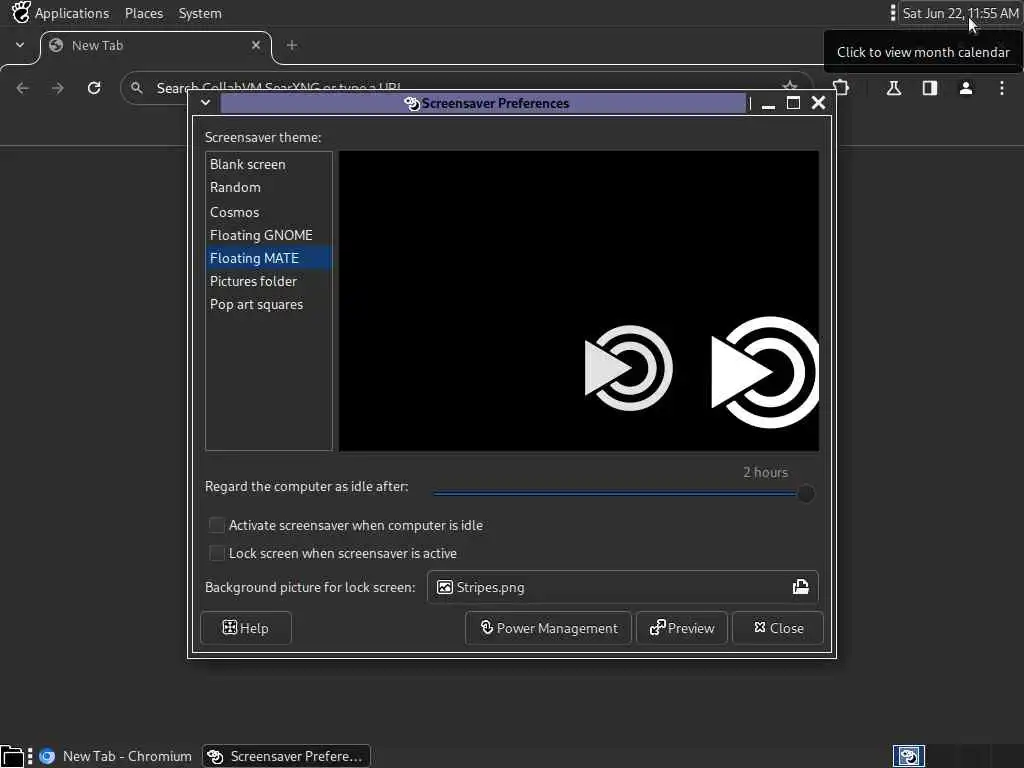Click the clock showing Sat Jun 22

click(x=960, y=13)
